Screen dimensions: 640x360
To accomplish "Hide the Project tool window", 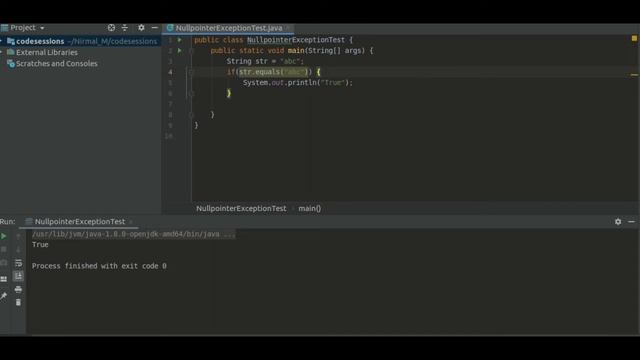I will tap(155, 28).
